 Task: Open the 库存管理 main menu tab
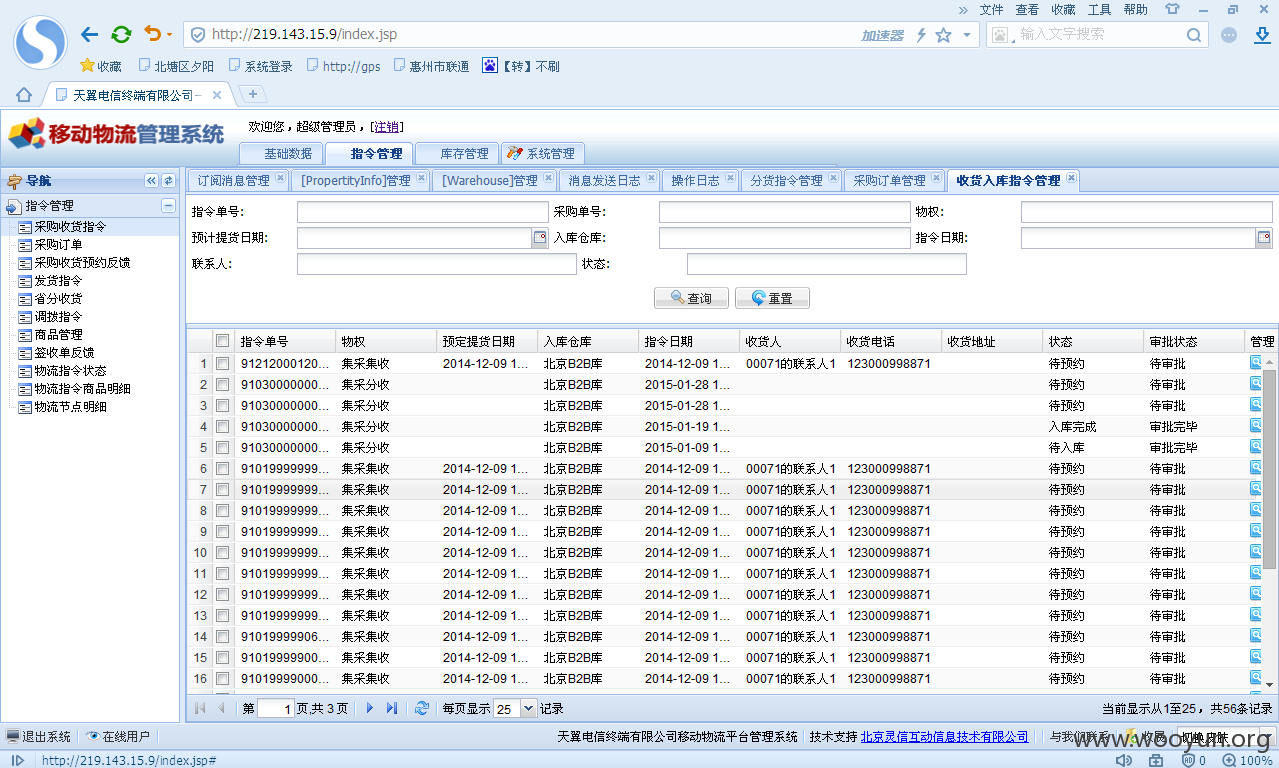(x=456, y=153)
